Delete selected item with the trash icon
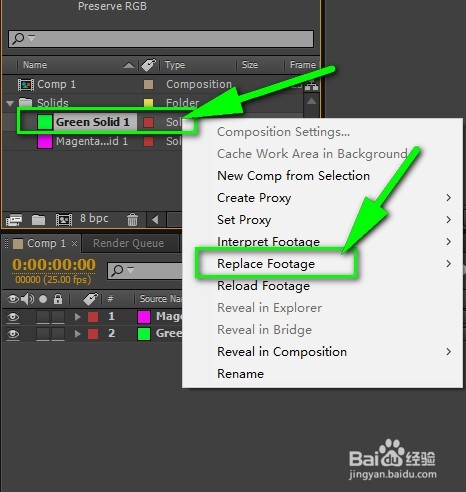This screenshot has width=466, height=492. (x=132, y=220)
